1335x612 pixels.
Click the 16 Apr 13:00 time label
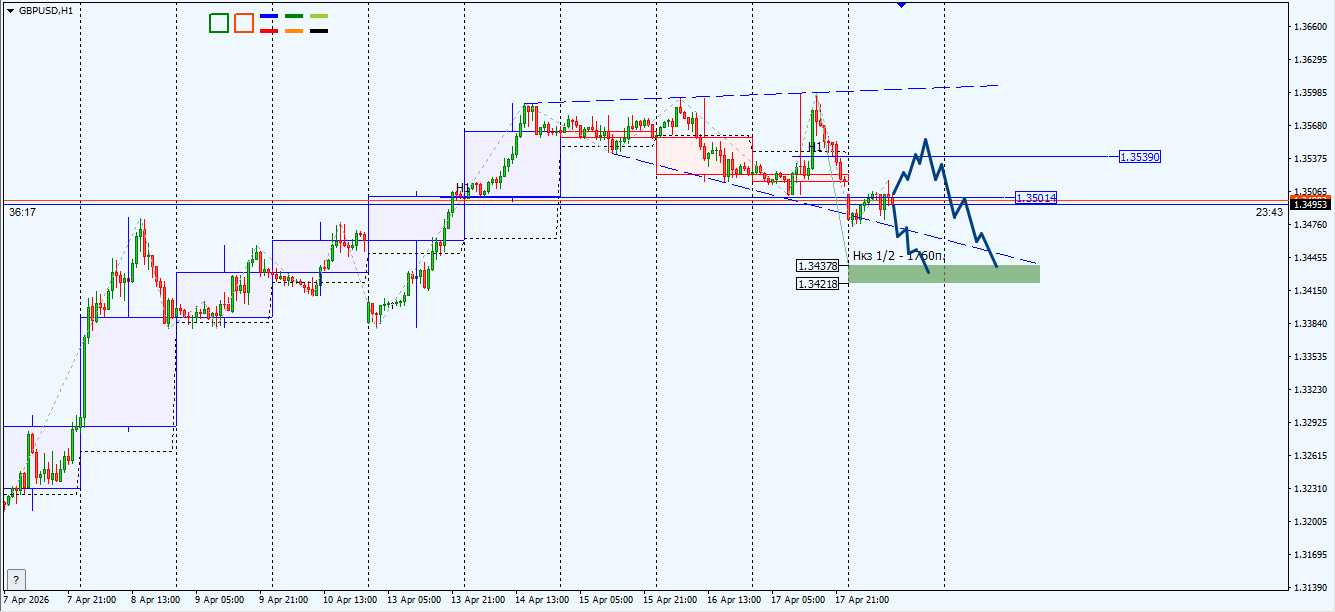[734, 600]
